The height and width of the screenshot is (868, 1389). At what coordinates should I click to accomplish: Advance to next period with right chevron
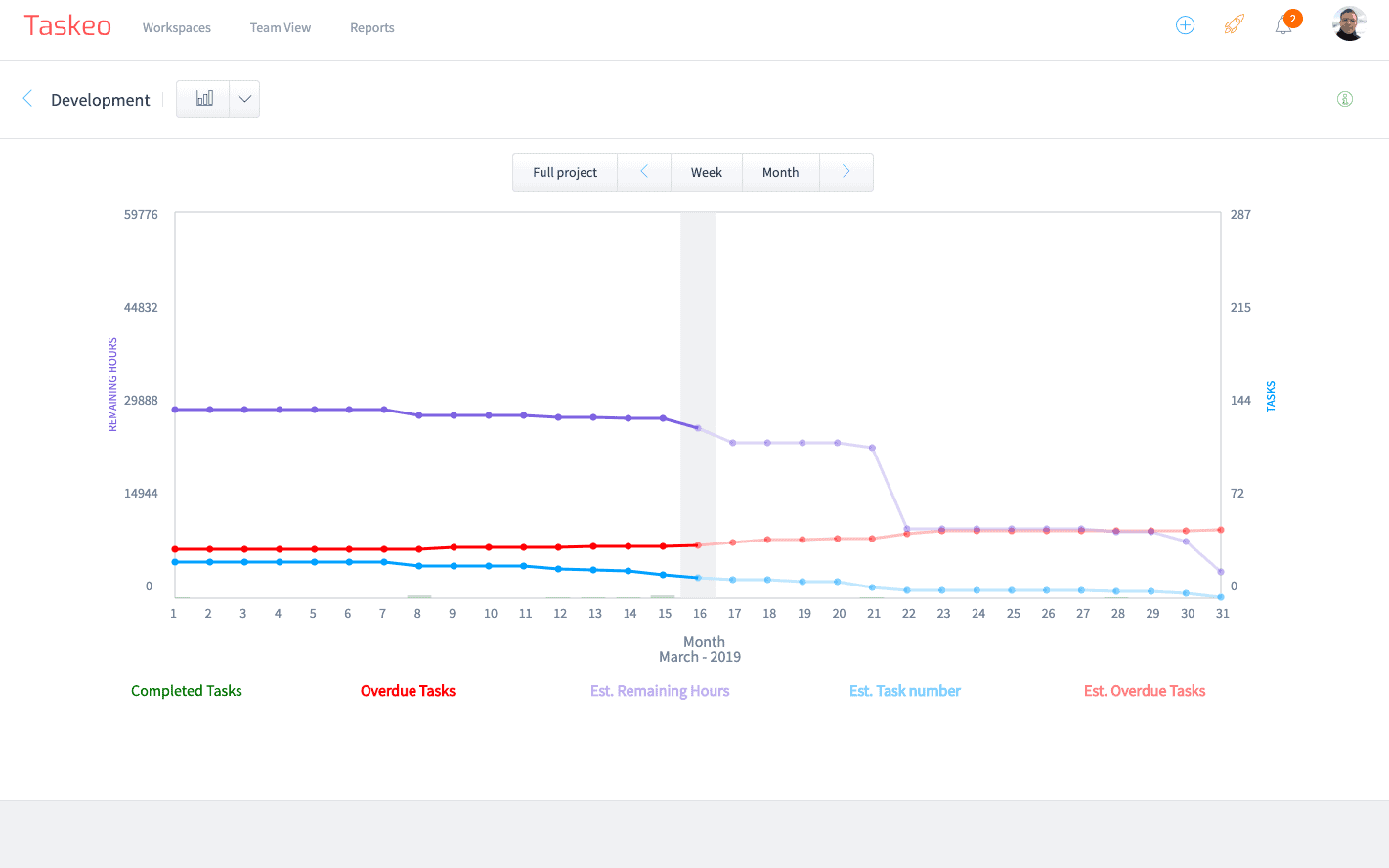tap(846, 172)
